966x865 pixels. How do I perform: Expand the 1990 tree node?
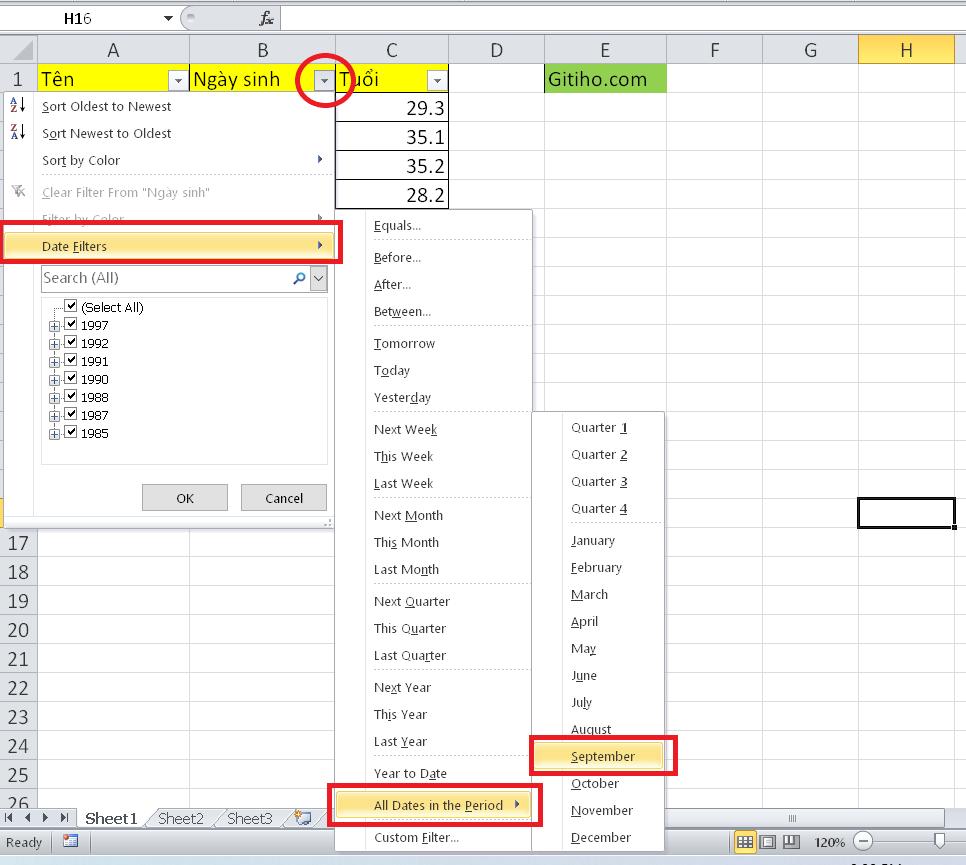tap(55, 379)
